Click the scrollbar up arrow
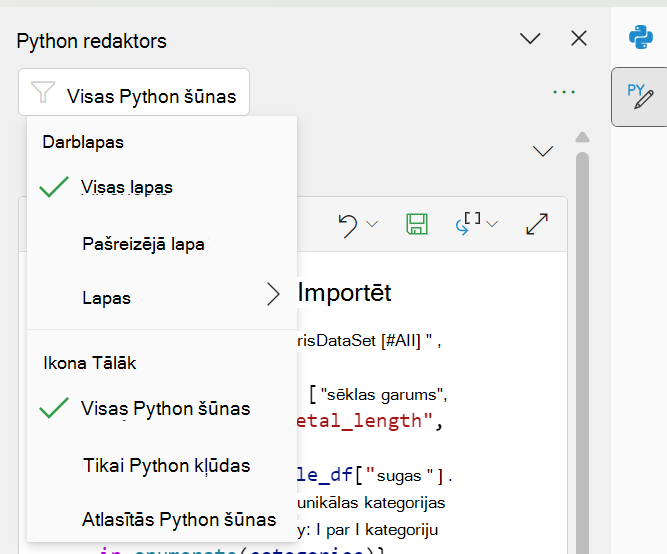 (x=582, y=137)
